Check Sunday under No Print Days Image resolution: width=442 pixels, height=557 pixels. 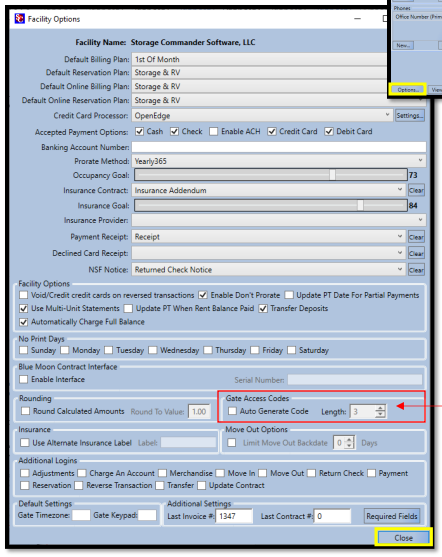point(23,350)
